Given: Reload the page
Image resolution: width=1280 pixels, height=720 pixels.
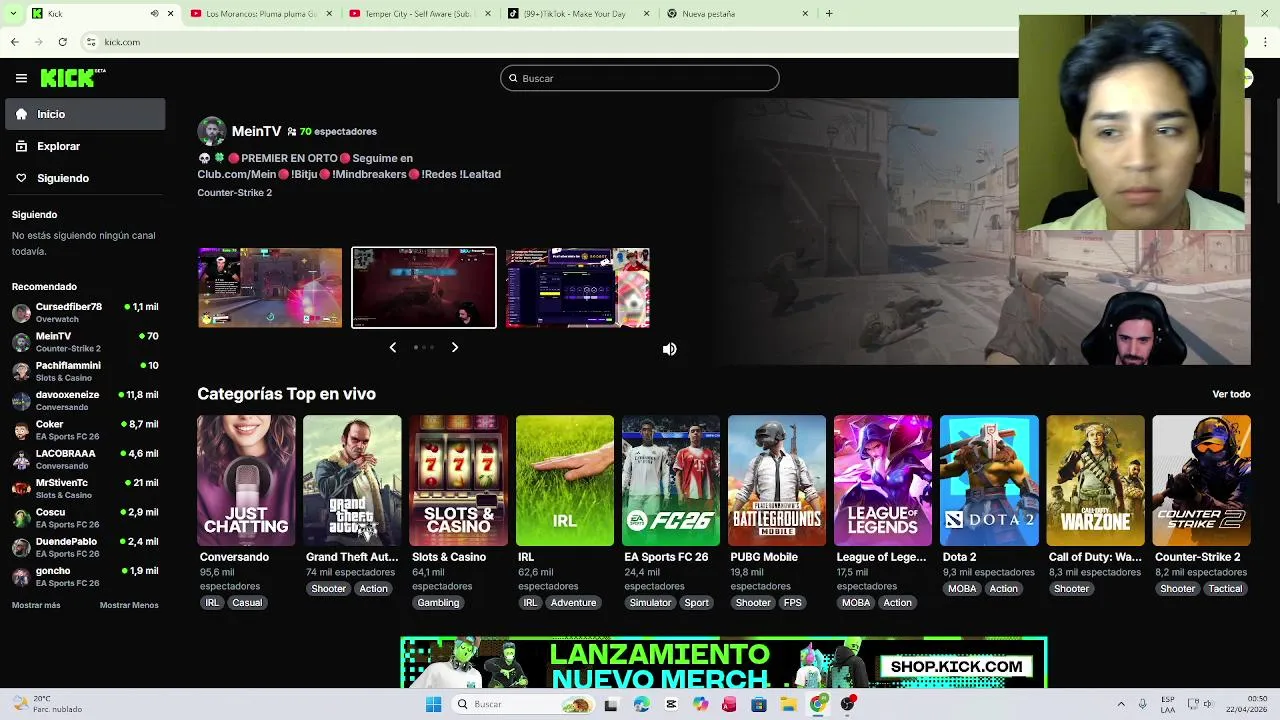Looking at the screenshot, I should coord(62,42).
